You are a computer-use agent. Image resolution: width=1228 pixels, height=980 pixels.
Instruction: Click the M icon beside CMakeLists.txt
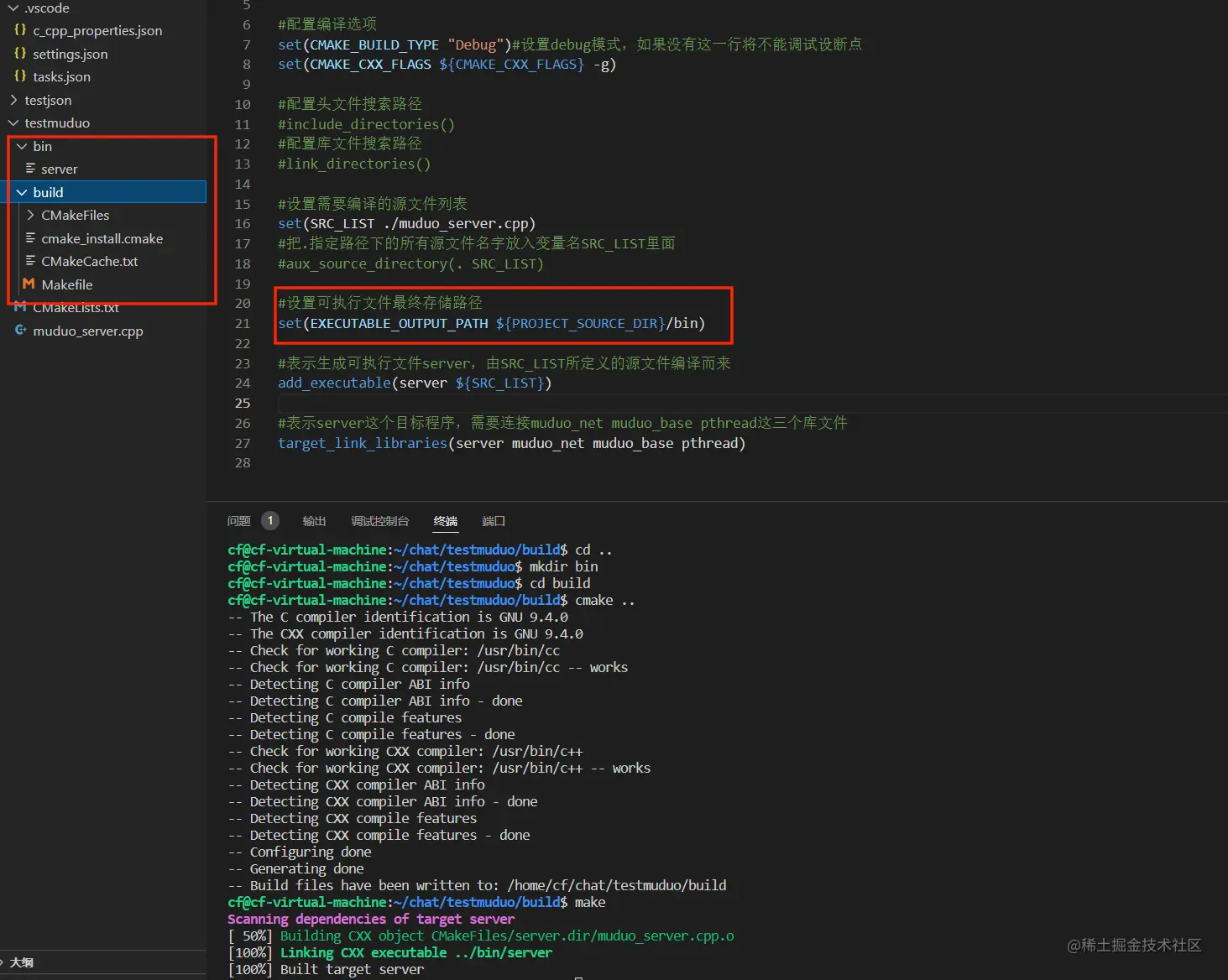click(x=20, y=307)
